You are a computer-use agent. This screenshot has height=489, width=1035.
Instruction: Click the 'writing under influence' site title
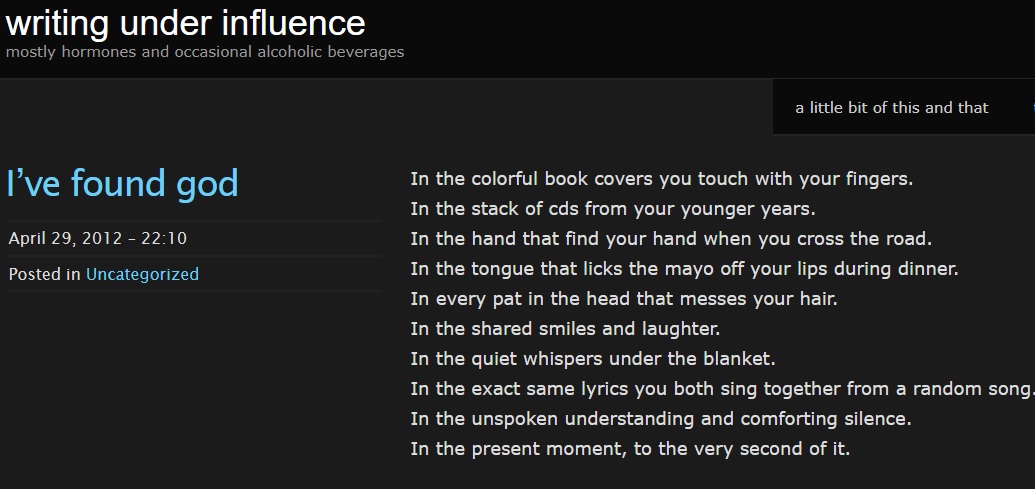185,22
